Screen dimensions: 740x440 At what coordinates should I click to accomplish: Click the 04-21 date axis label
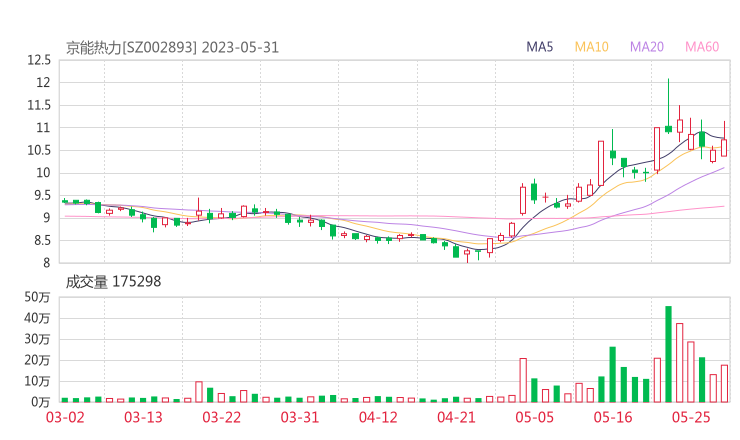point(456,417)
